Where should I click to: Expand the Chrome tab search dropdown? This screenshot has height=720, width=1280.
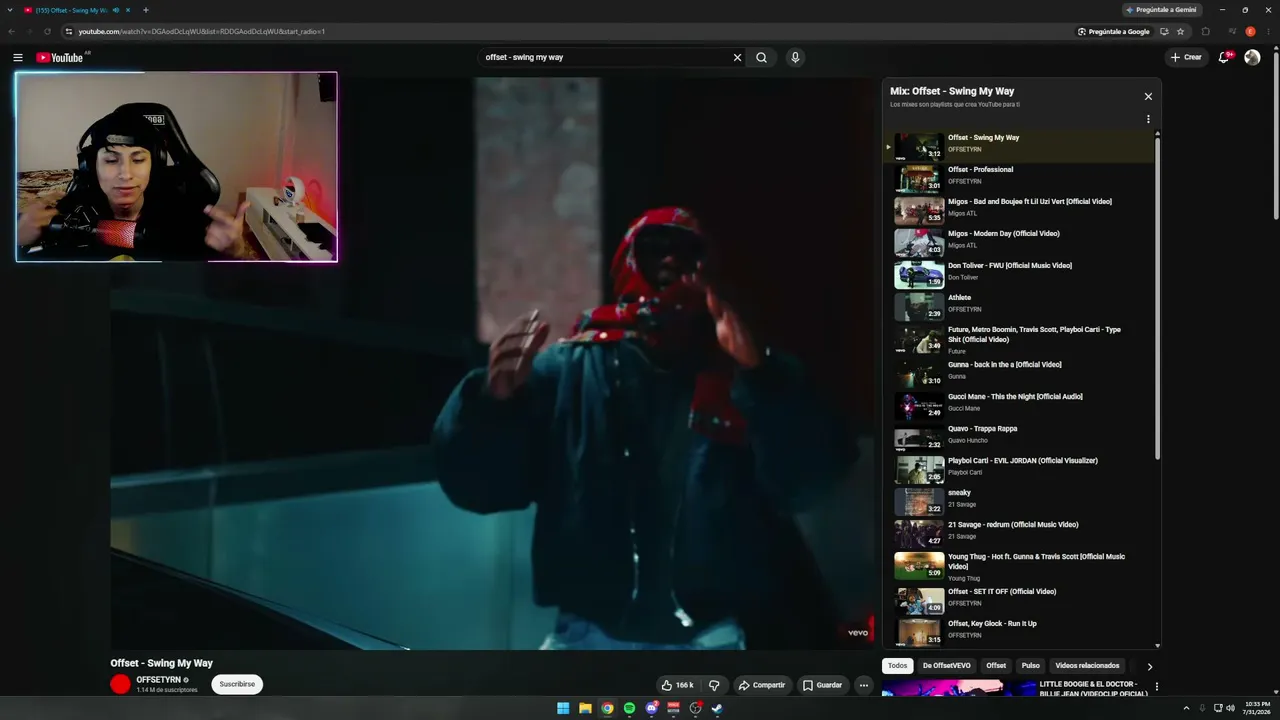(x=11, y=10)
